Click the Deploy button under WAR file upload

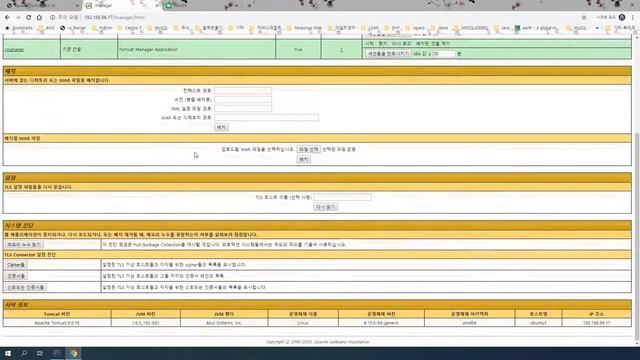pos(304,159)
